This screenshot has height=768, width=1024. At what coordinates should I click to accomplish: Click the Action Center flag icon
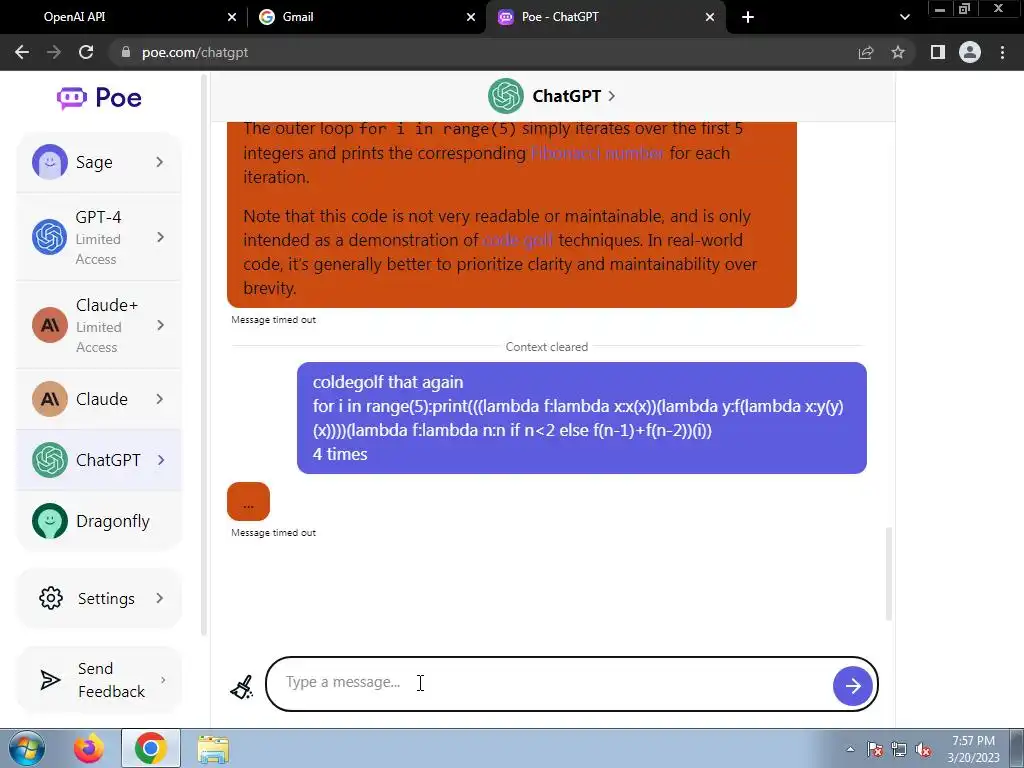875,750
